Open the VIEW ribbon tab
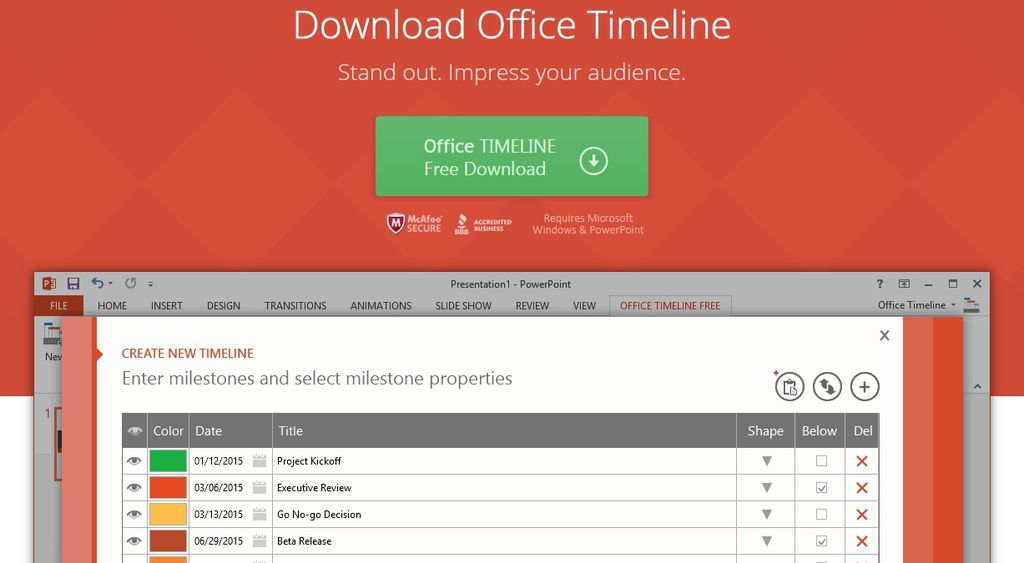 (x=584, y=306)
